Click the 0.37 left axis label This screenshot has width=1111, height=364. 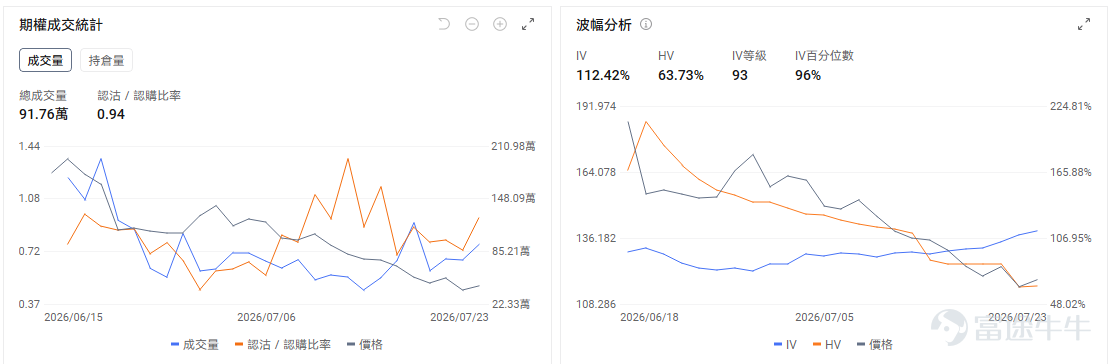click(29, 305)
